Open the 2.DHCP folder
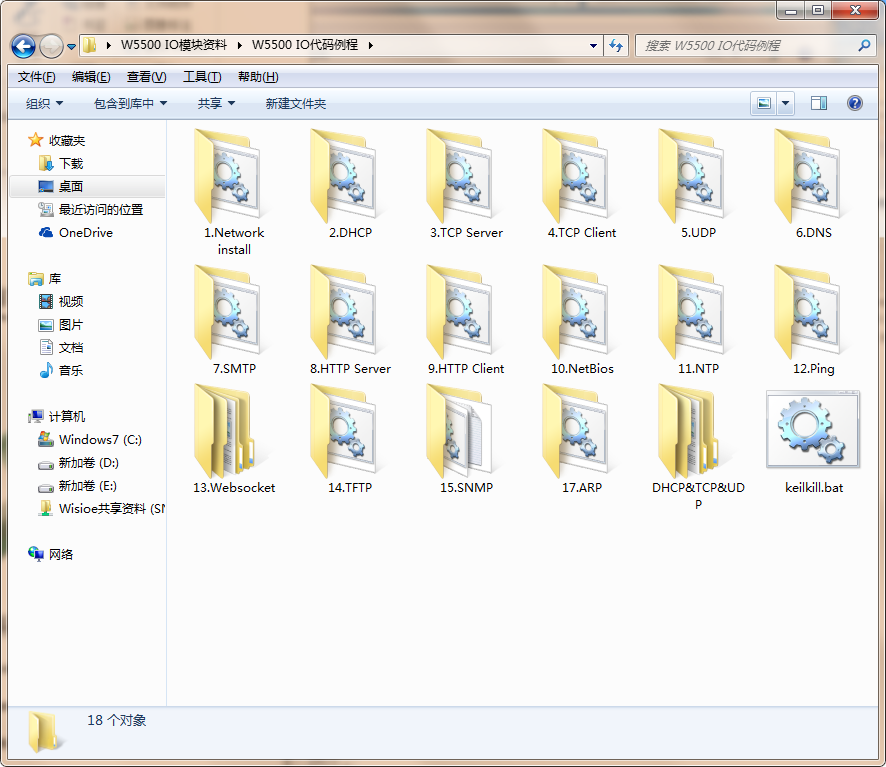The image size is (886, 767). point(350,184)
